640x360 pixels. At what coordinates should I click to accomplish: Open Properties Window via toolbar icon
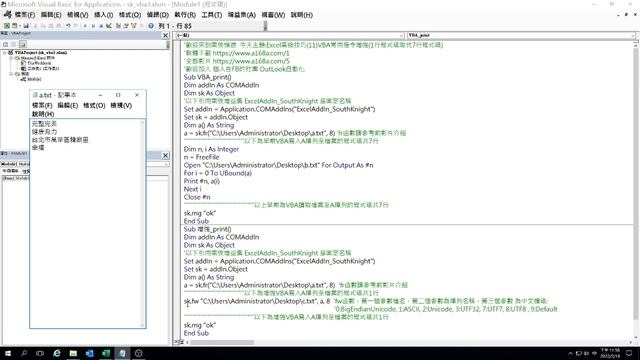click(x=126, y=26)
